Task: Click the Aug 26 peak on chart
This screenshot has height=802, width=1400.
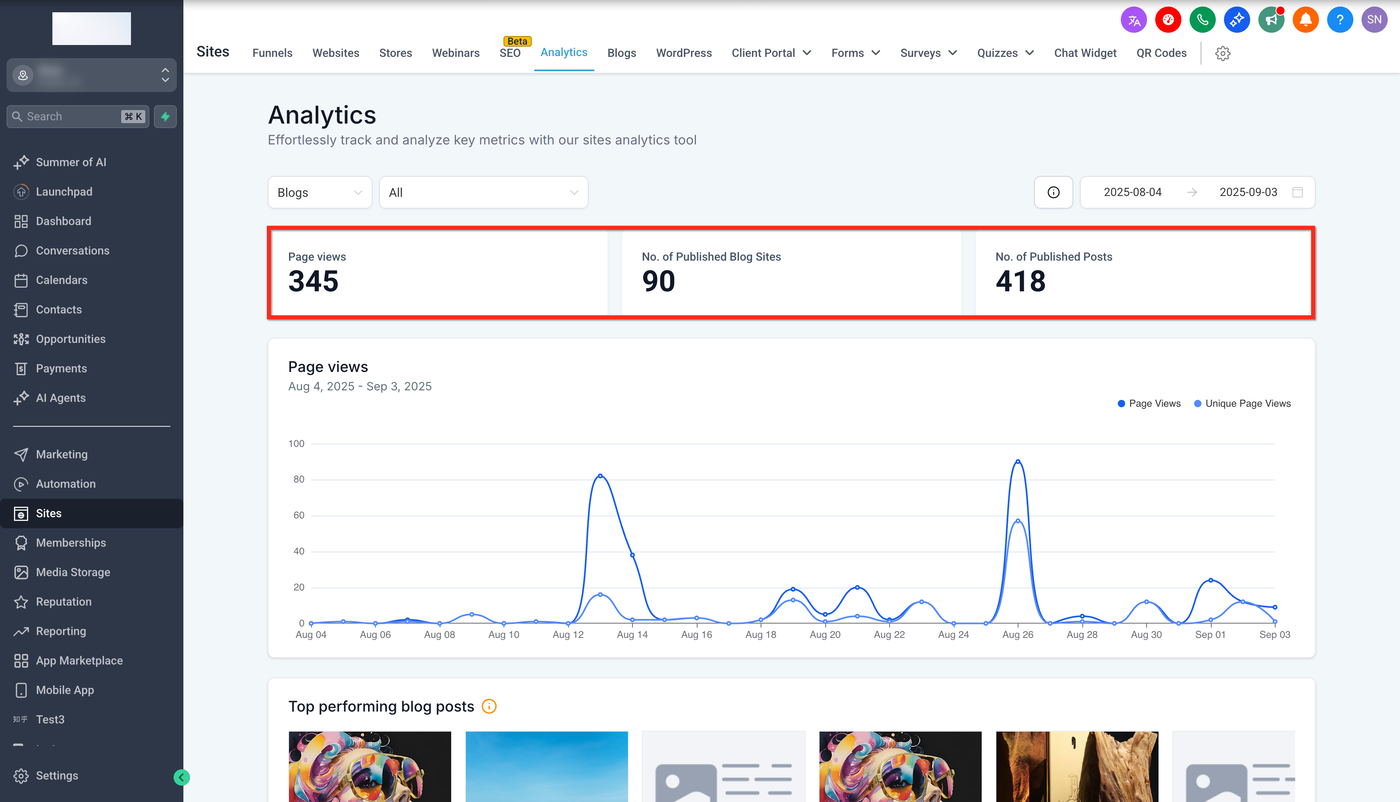Action: (1017, 461)
